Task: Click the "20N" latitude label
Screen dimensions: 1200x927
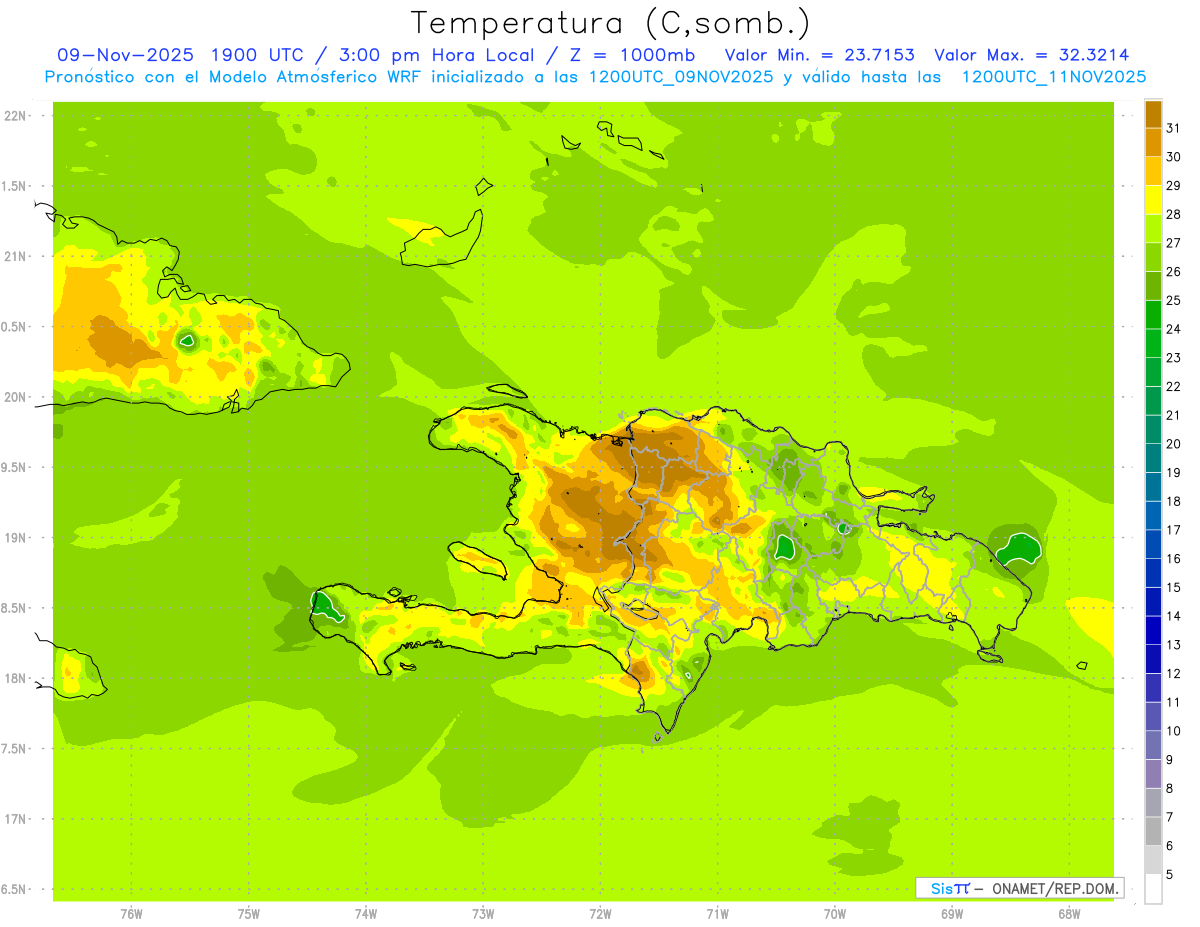Action: [x=15, y=397]
